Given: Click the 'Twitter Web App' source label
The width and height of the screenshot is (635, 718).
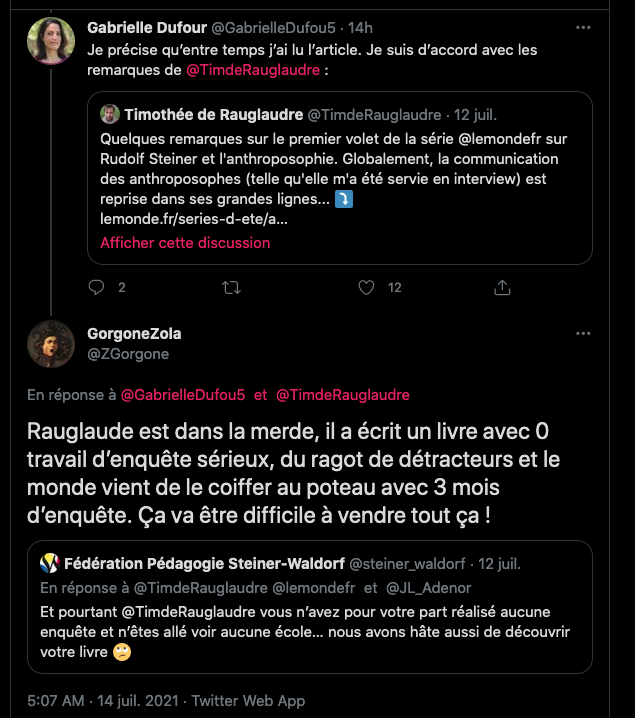Looking at the screenshot, I should pos(248,701).
